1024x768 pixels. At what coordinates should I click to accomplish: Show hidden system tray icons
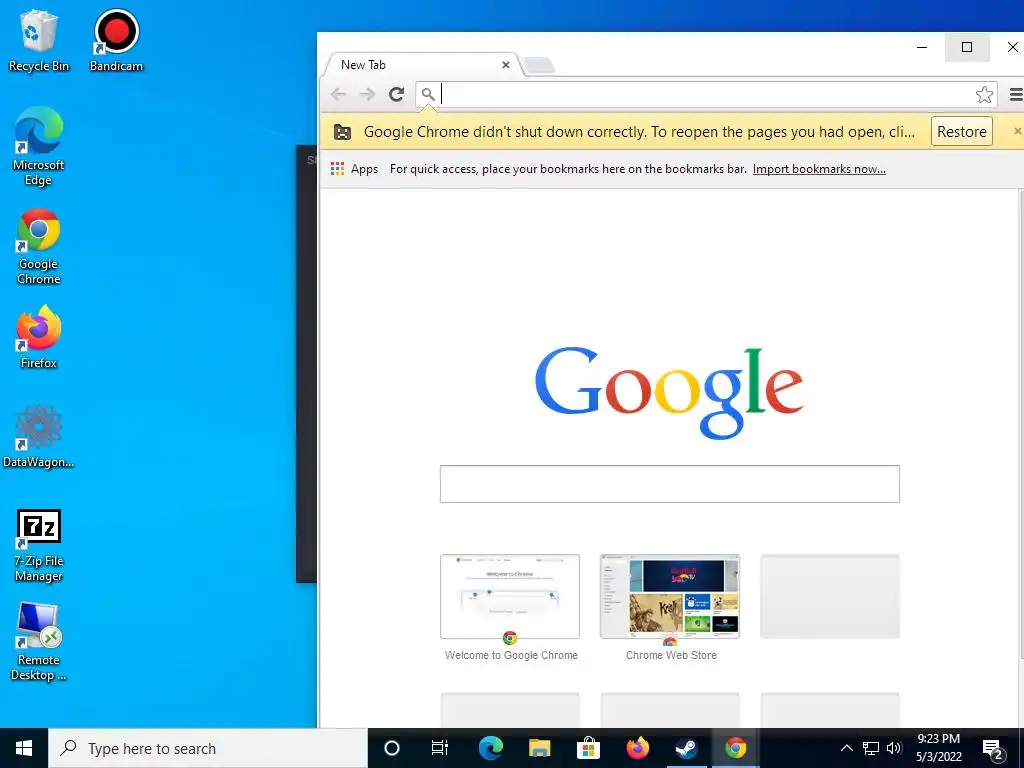846,748
